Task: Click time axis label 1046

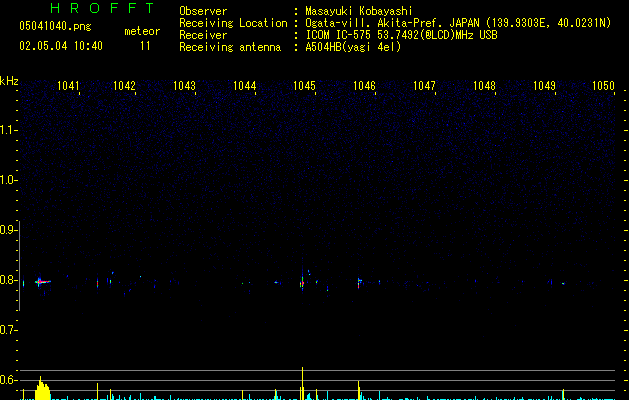Action: pos(364,86)
